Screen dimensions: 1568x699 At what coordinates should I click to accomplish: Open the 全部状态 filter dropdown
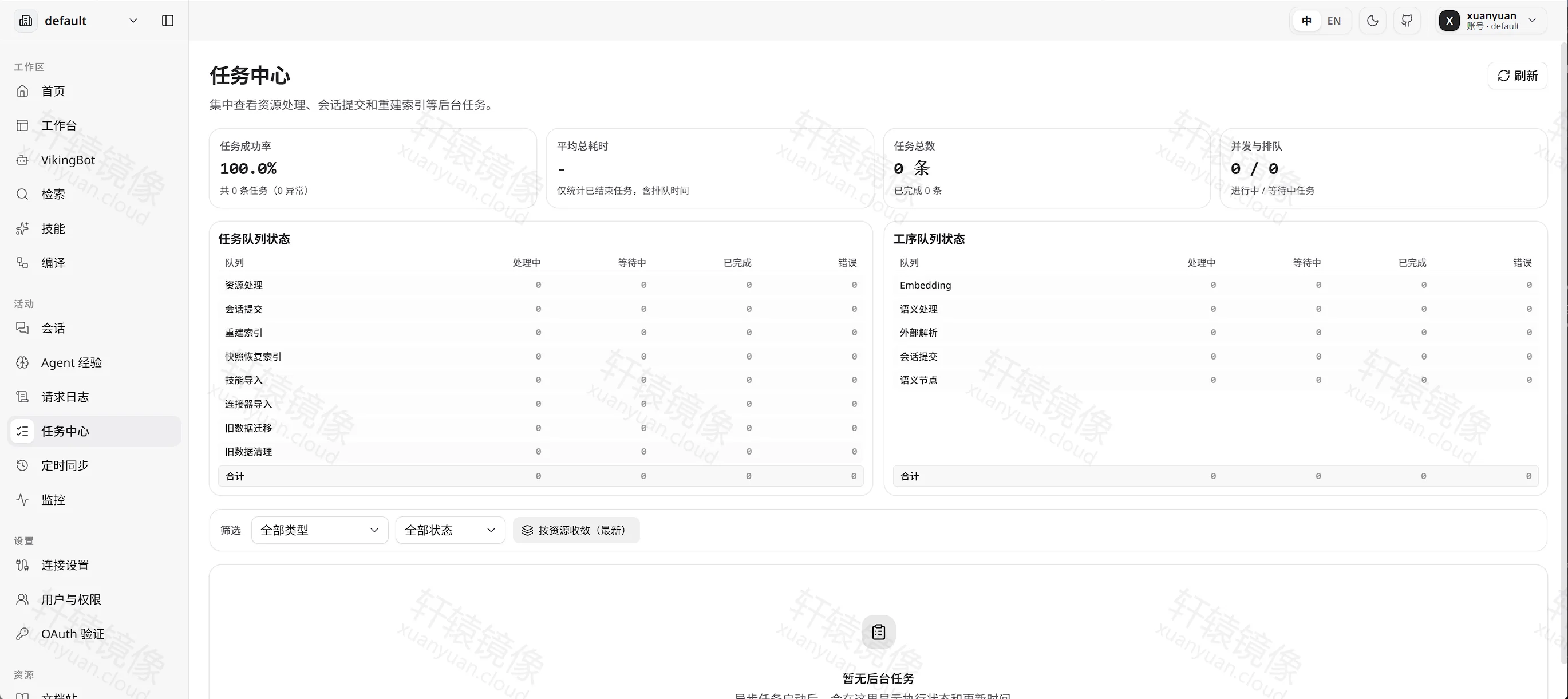450,530
